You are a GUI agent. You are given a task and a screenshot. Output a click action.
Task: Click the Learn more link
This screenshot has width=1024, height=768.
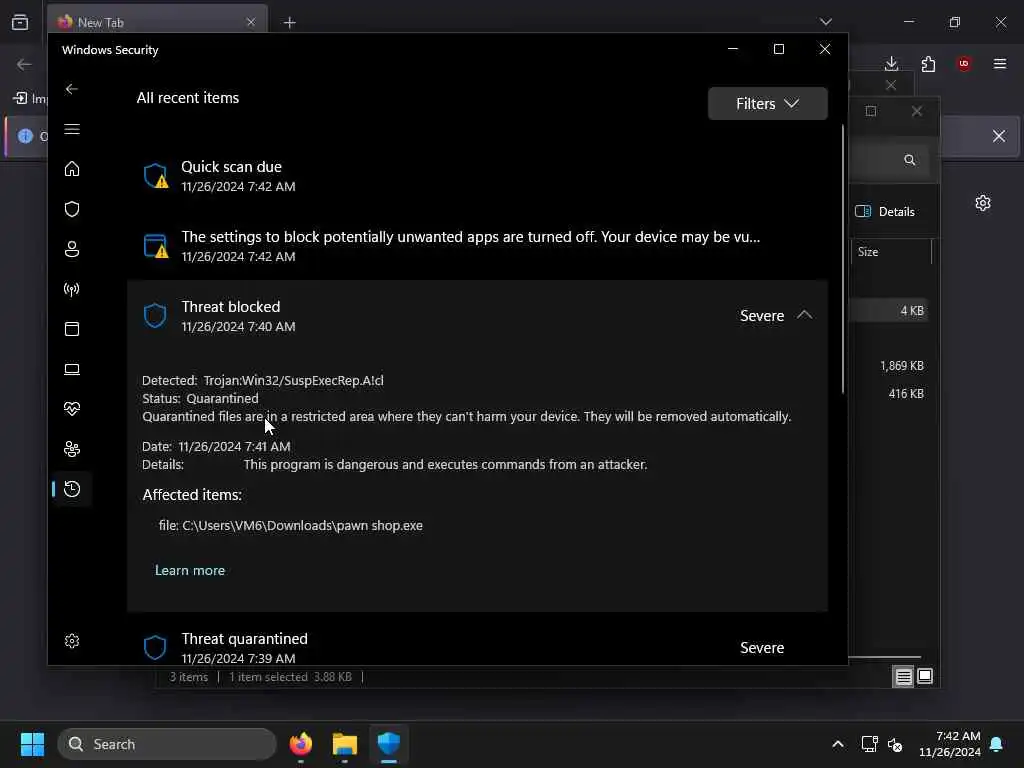click(189, 570)
